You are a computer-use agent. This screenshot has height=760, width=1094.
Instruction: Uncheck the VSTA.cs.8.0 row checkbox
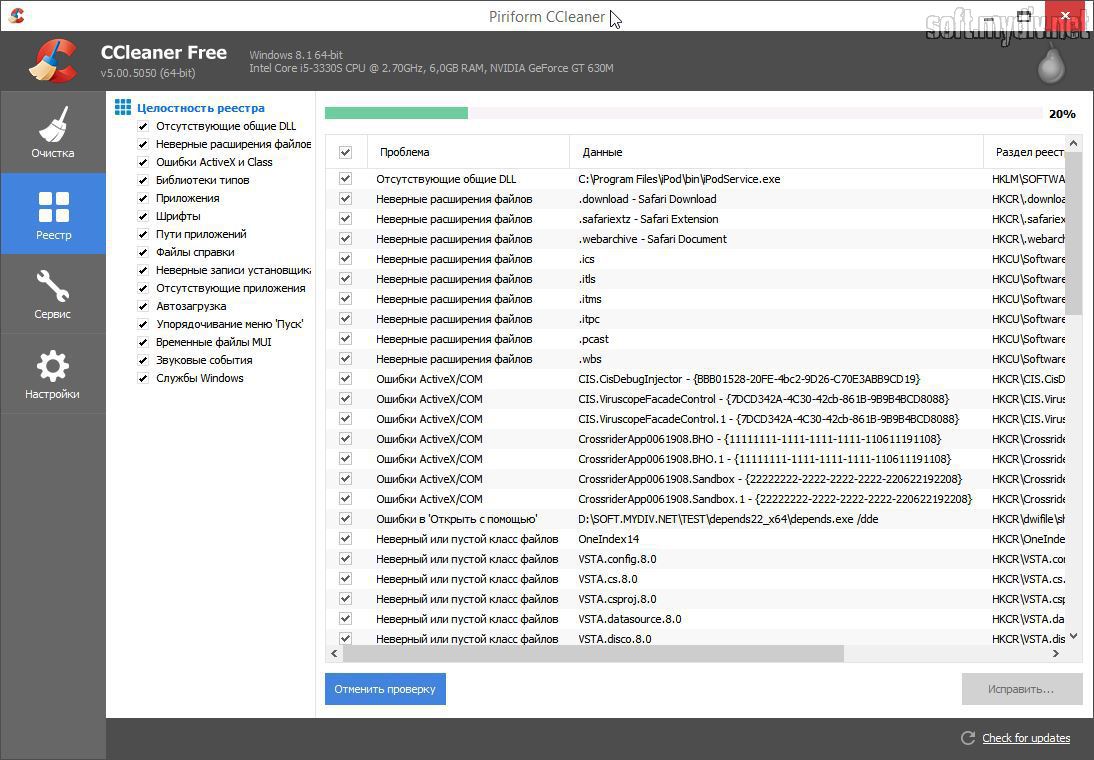tap(345, 579)
